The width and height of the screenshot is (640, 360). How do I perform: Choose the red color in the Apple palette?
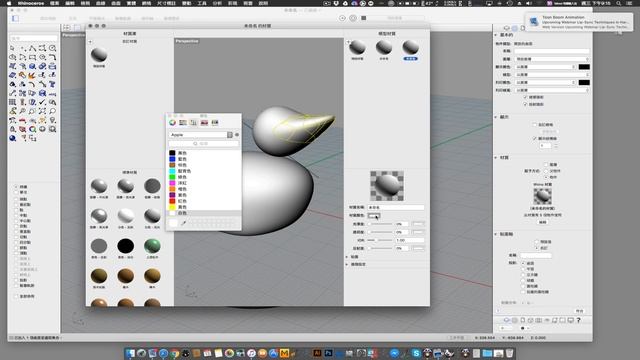(204, 201)
